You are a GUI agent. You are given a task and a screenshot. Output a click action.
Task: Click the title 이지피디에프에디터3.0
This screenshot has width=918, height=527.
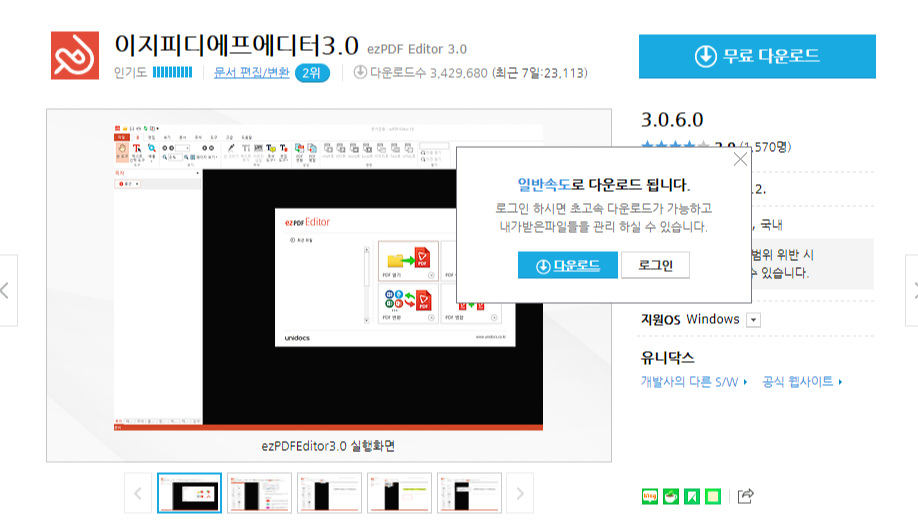[236, 46]
